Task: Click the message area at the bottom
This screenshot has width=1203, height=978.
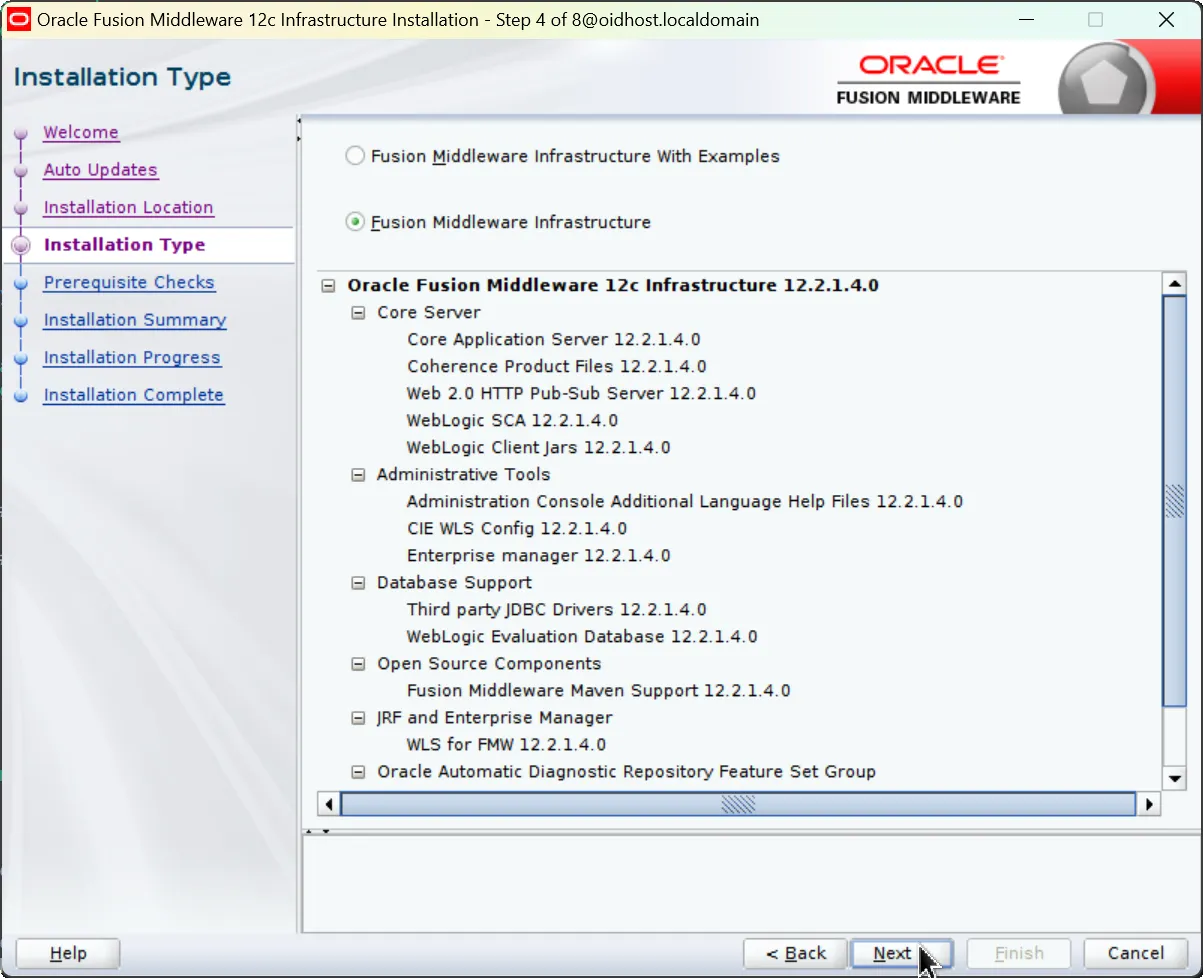Action: point(750,884)
